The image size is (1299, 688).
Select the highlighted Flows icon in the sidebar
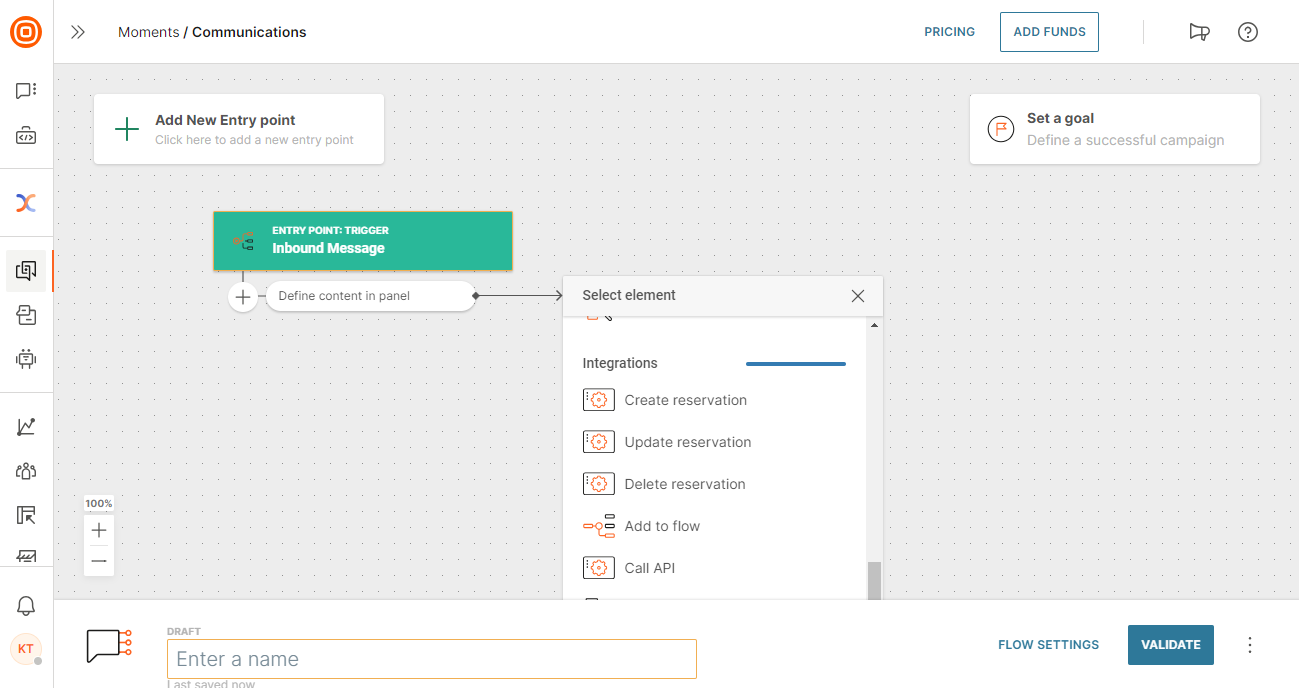click(26, 270)
